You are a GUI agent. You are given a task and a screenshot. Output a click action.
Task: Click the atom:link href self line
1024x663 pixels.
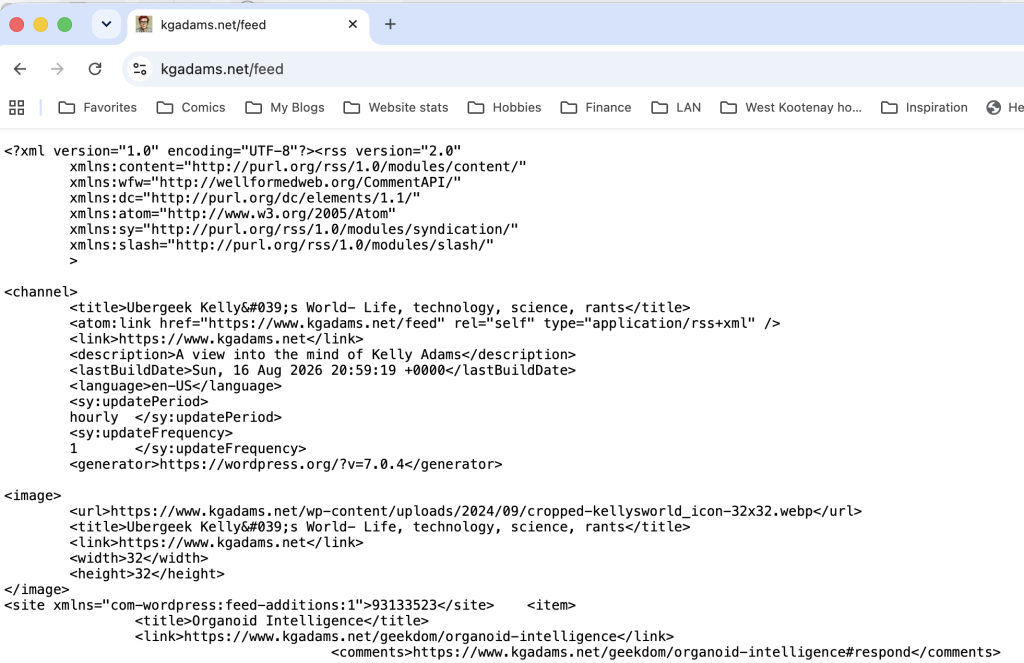point(424,323)
